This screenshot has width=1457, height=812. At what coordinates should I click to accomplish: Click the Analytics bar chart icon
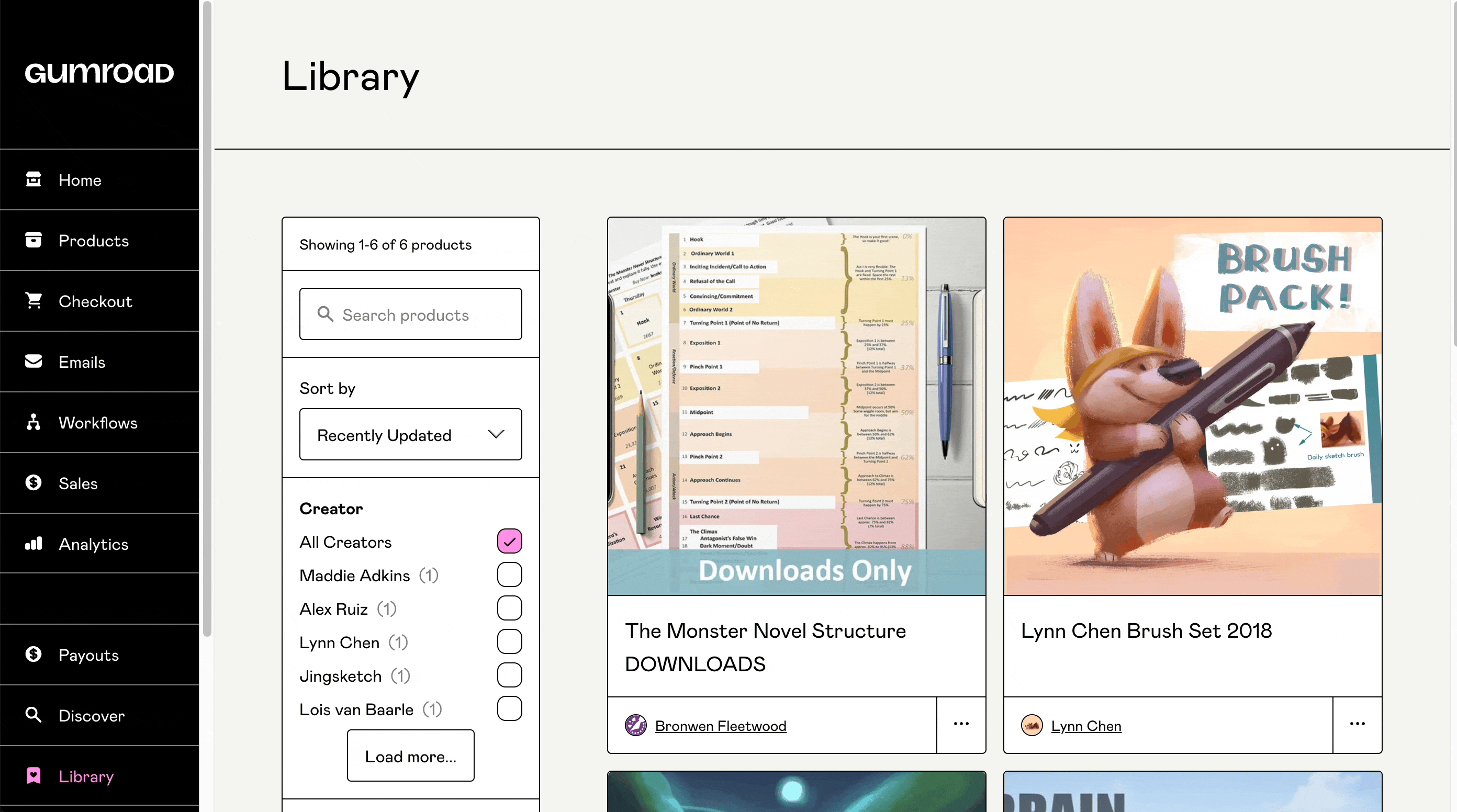click(33, 544)
